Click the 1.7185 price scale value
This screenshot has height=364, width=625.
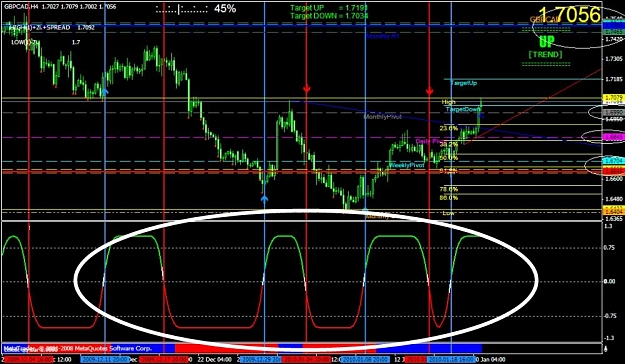coord(613,79)
